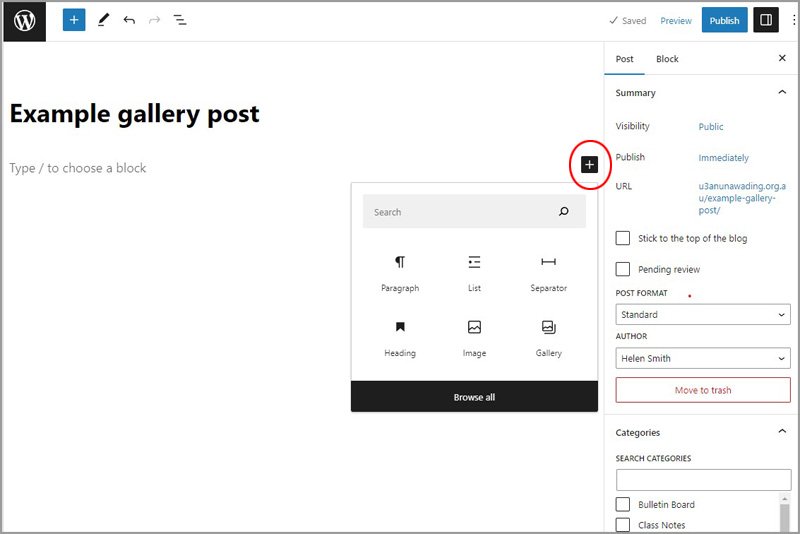The image size is (800, 534).
Task: Open the Author Helen Smith dropdown
Action: tap(703, 358)
